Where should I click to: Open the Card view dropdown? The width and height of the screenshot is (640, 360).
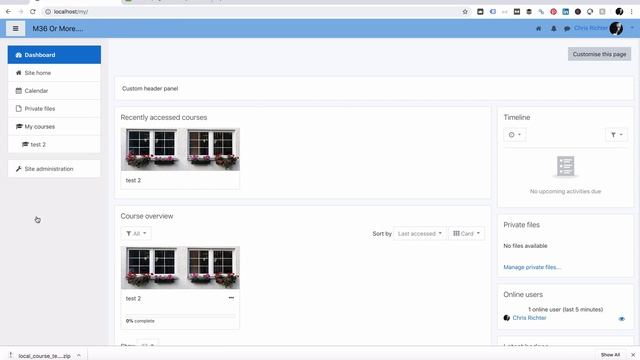point(466,233)
